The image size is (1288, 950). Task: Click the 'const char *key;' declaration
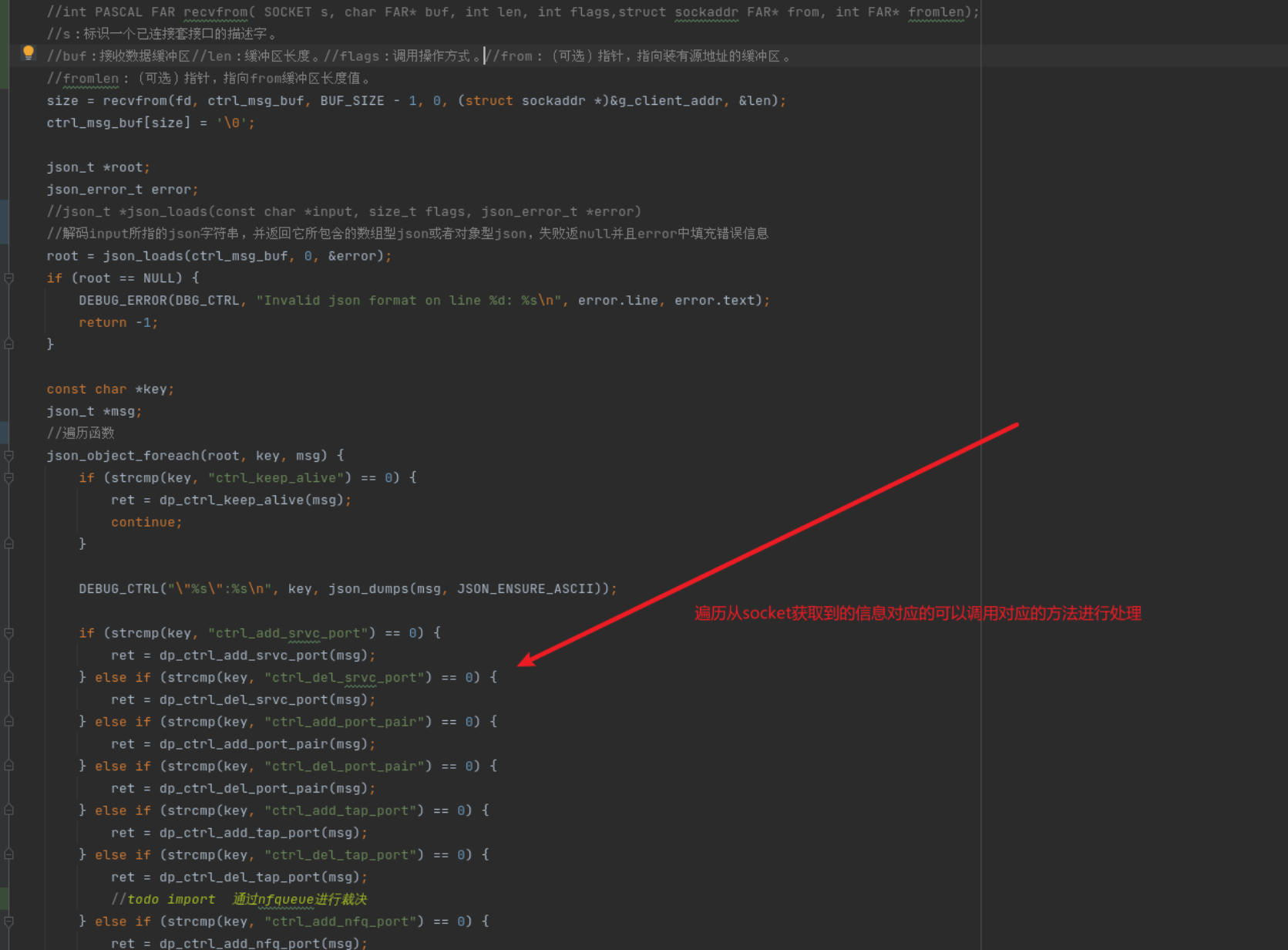[x=110, y=389]
